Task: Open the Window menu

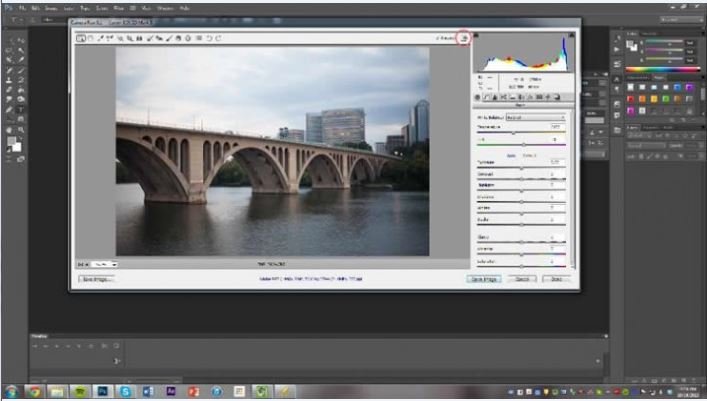Action: [165, 8]
